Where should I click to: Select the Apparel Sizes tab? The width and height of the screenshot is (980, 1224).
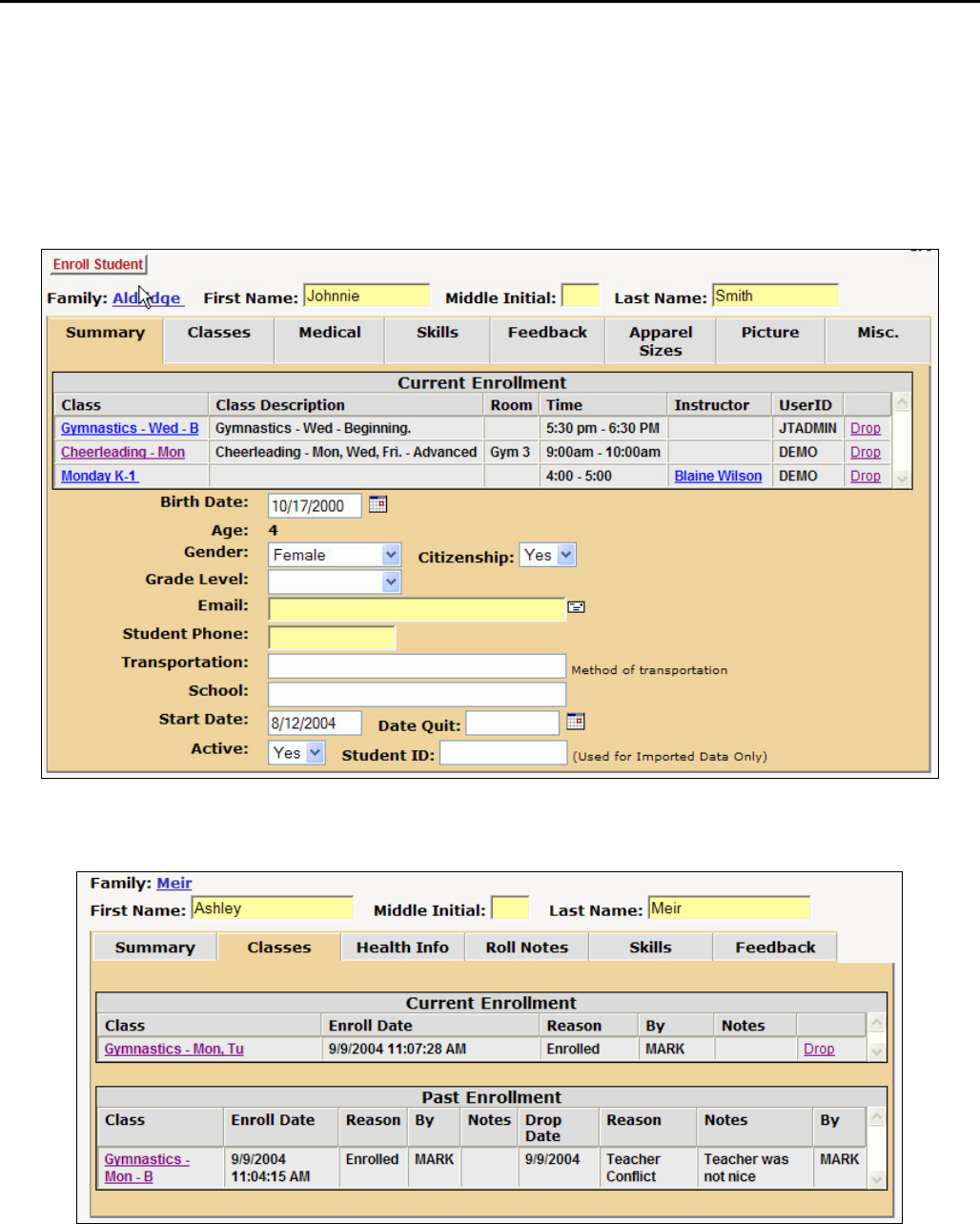pyautogui.click(x=661, y=341)
